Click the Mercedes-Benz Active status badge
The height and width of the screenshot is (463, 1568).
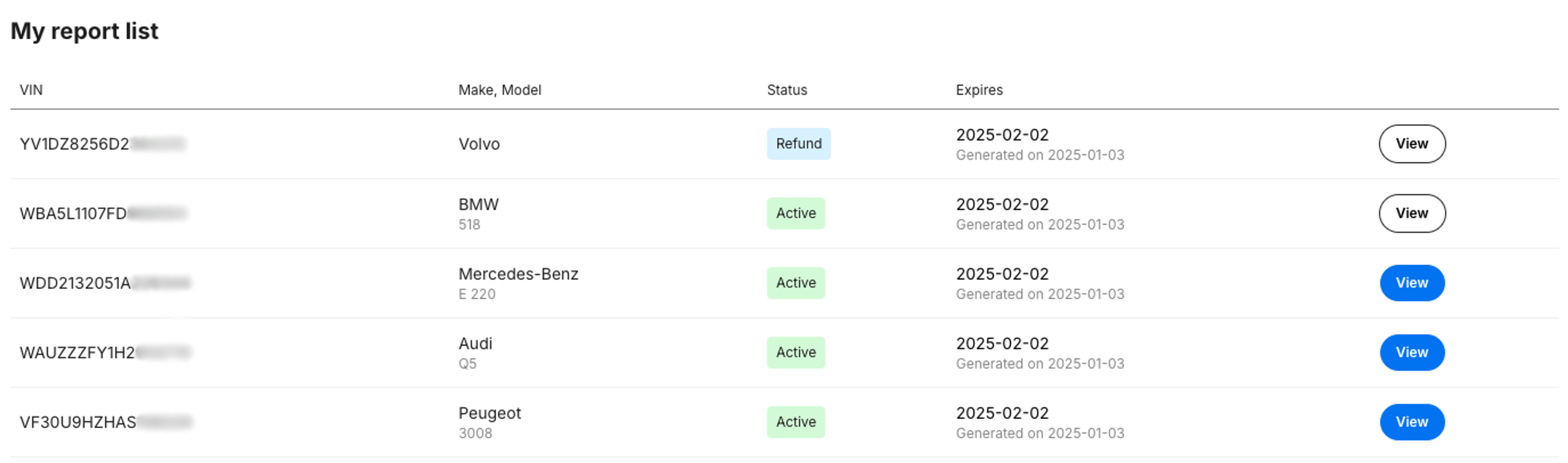tap(795, 283)
